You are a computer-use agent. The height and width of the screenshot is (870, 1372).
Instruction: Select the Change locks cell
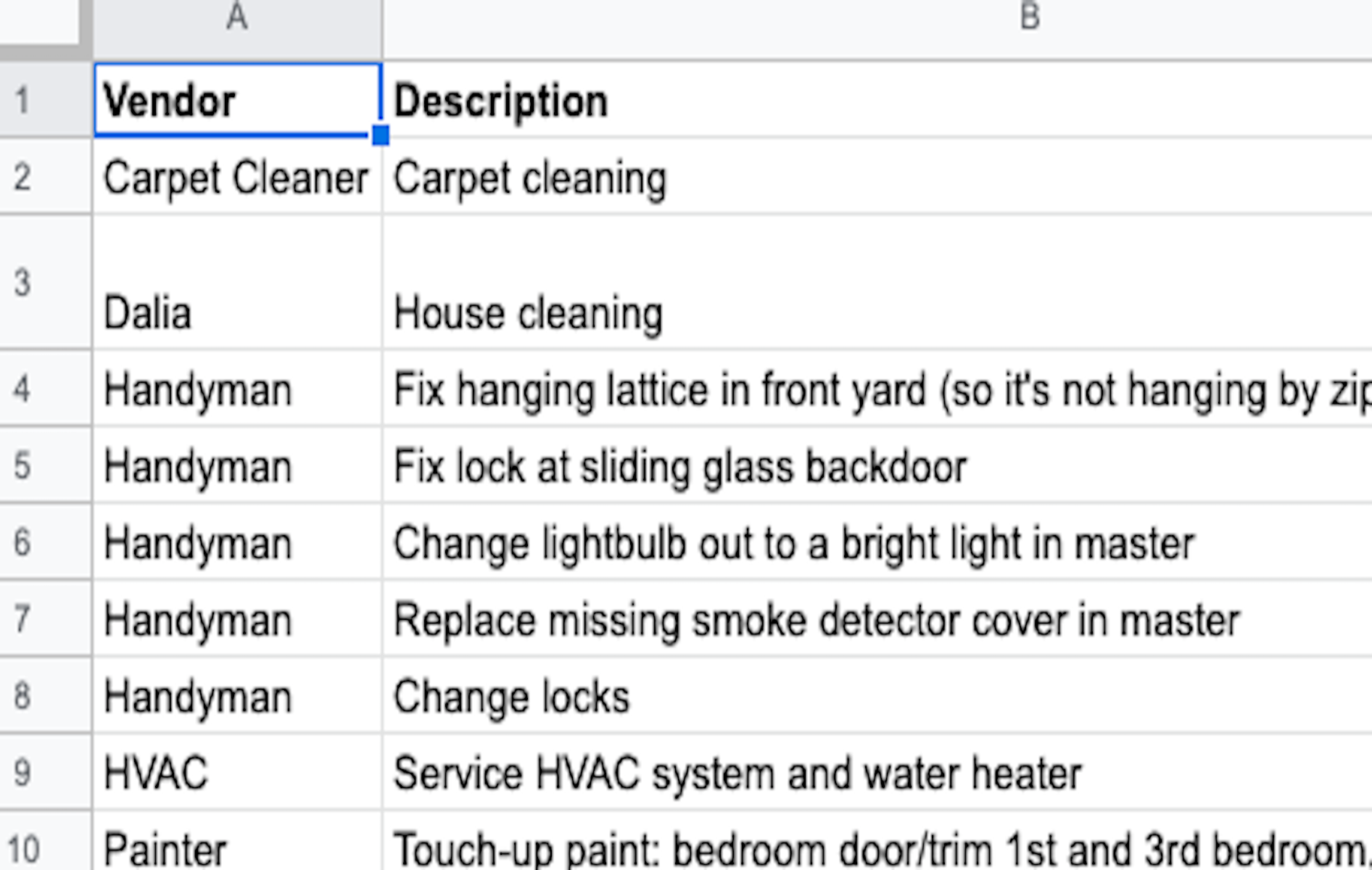(877, 695)
